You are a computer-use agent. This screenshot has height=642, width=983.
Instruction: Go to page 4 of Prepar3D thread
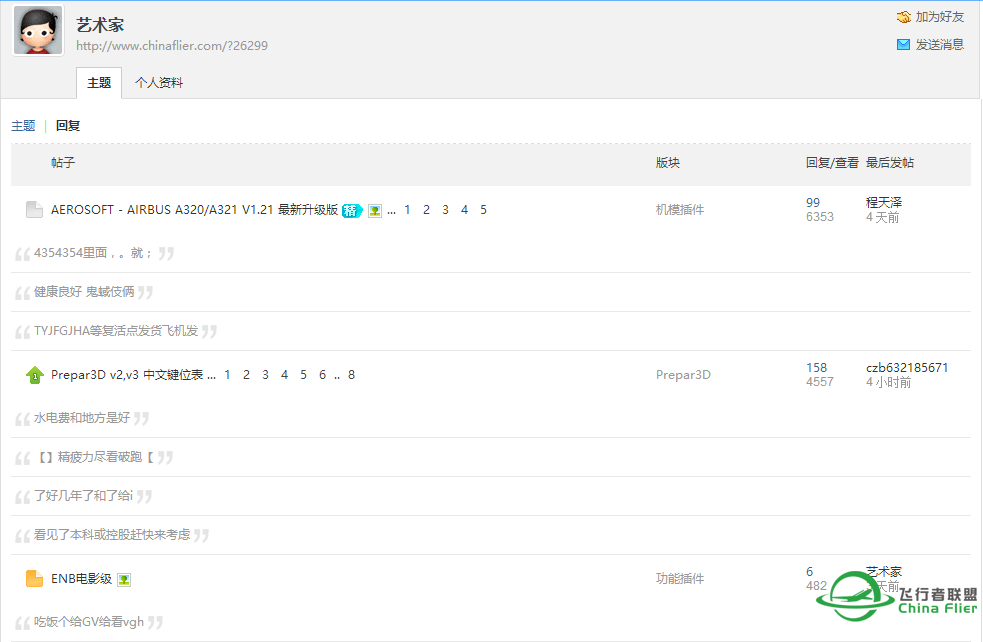coord(284,375)
